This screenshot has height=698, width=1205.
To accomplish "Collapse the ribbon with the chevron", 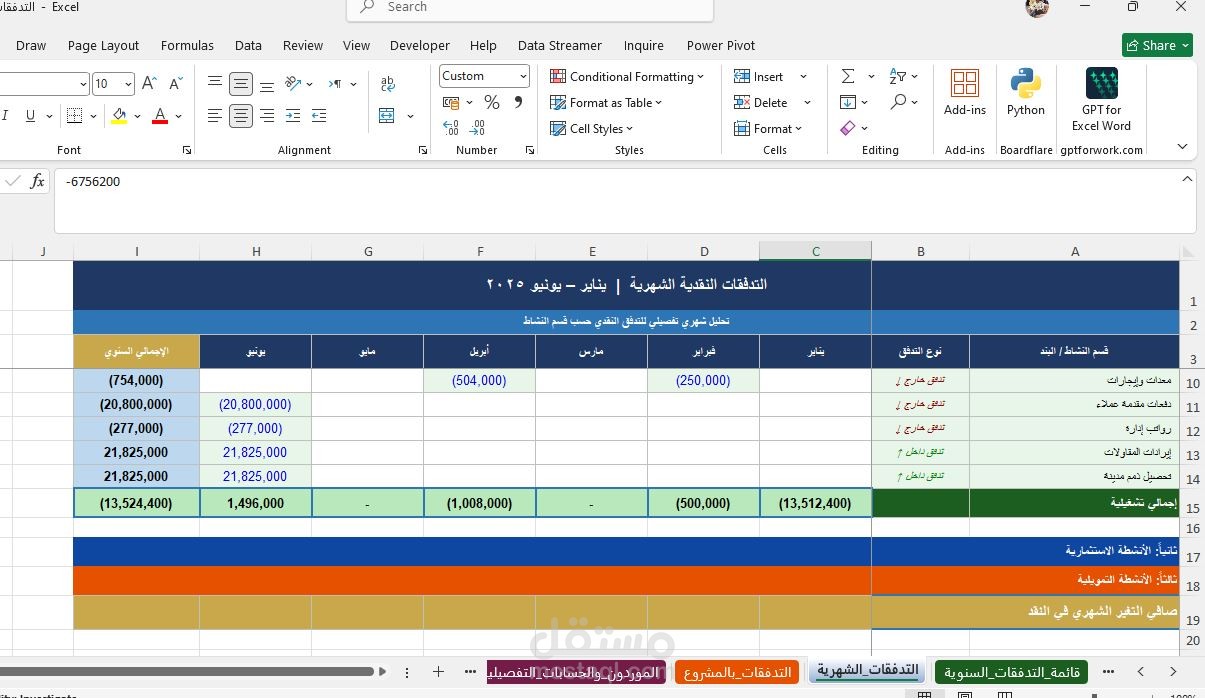I will point(1182,147).
